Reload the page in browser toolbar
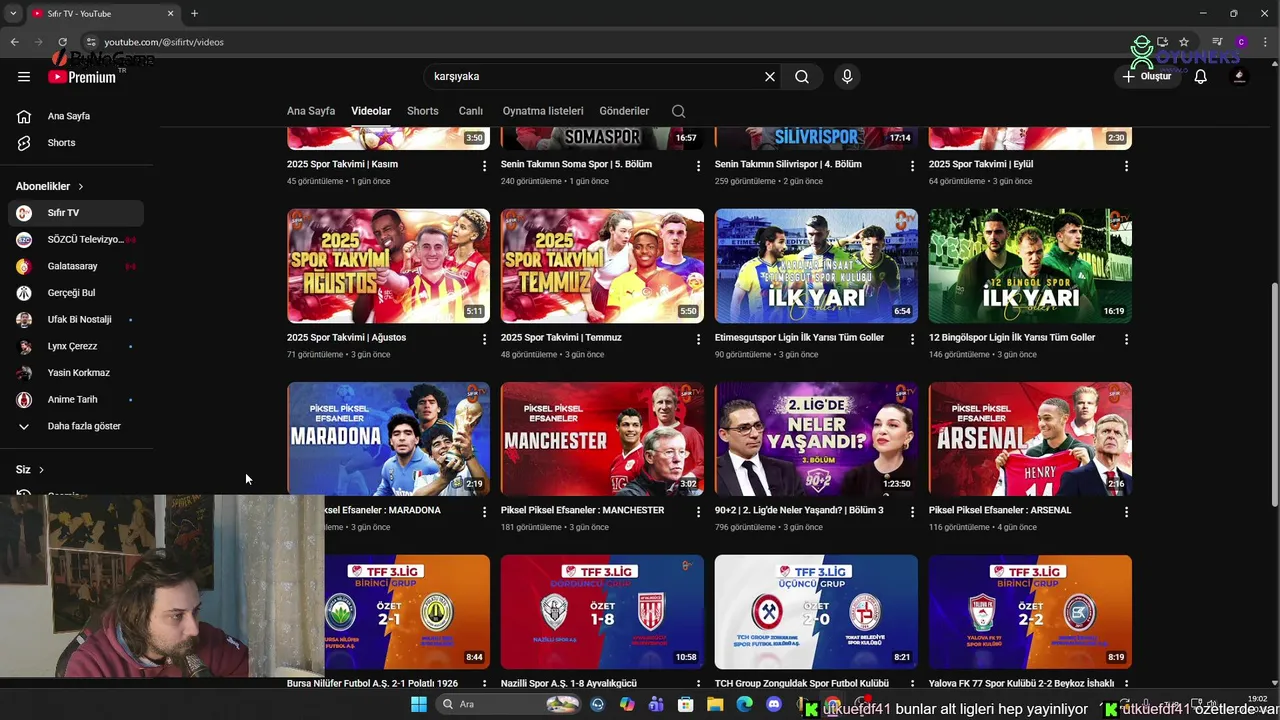This screenshot has height=720, width=1280. point(62,42)
